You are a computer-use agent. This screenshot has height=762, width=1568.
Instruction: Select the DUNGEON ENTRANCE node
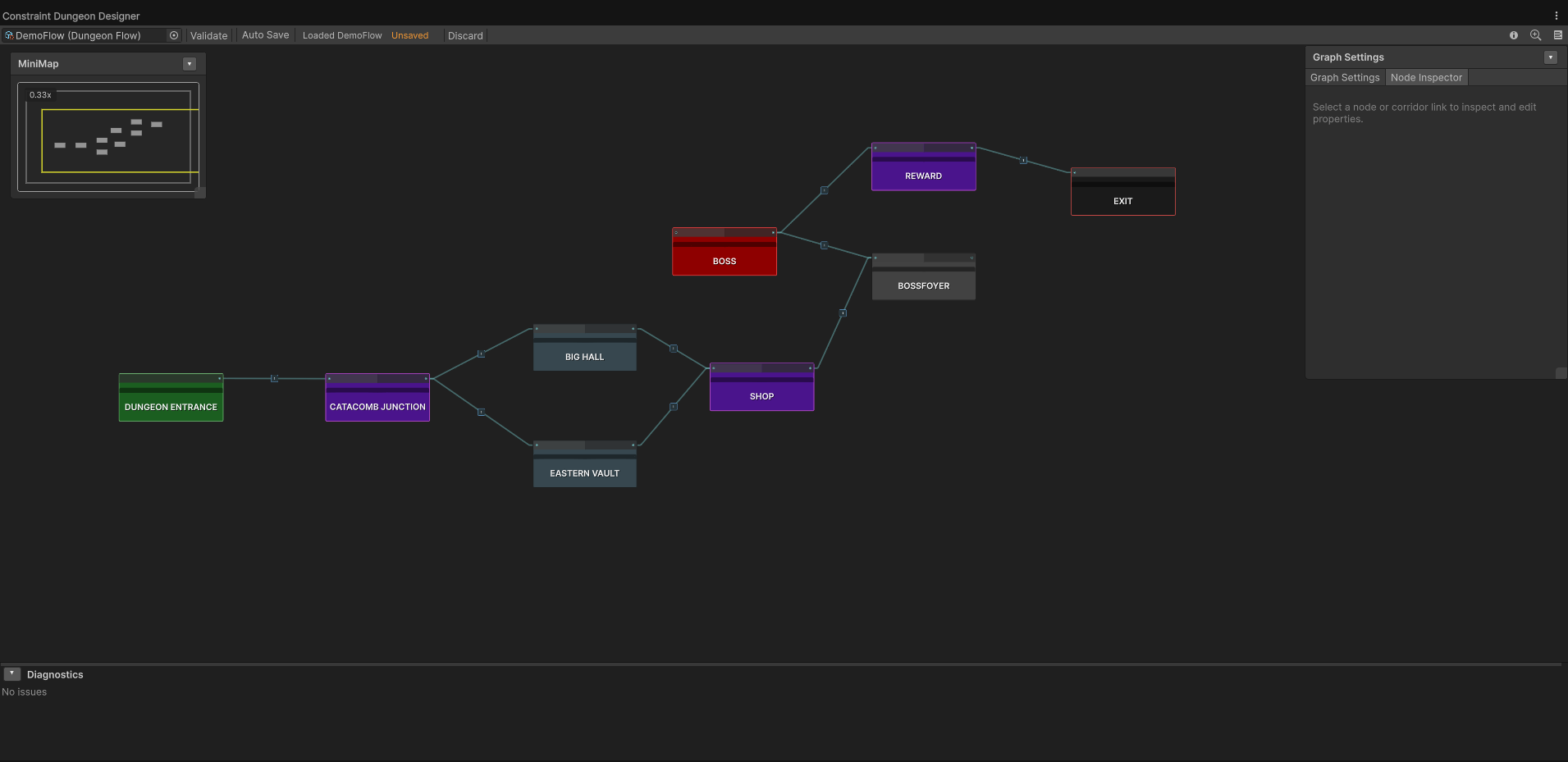171,398
